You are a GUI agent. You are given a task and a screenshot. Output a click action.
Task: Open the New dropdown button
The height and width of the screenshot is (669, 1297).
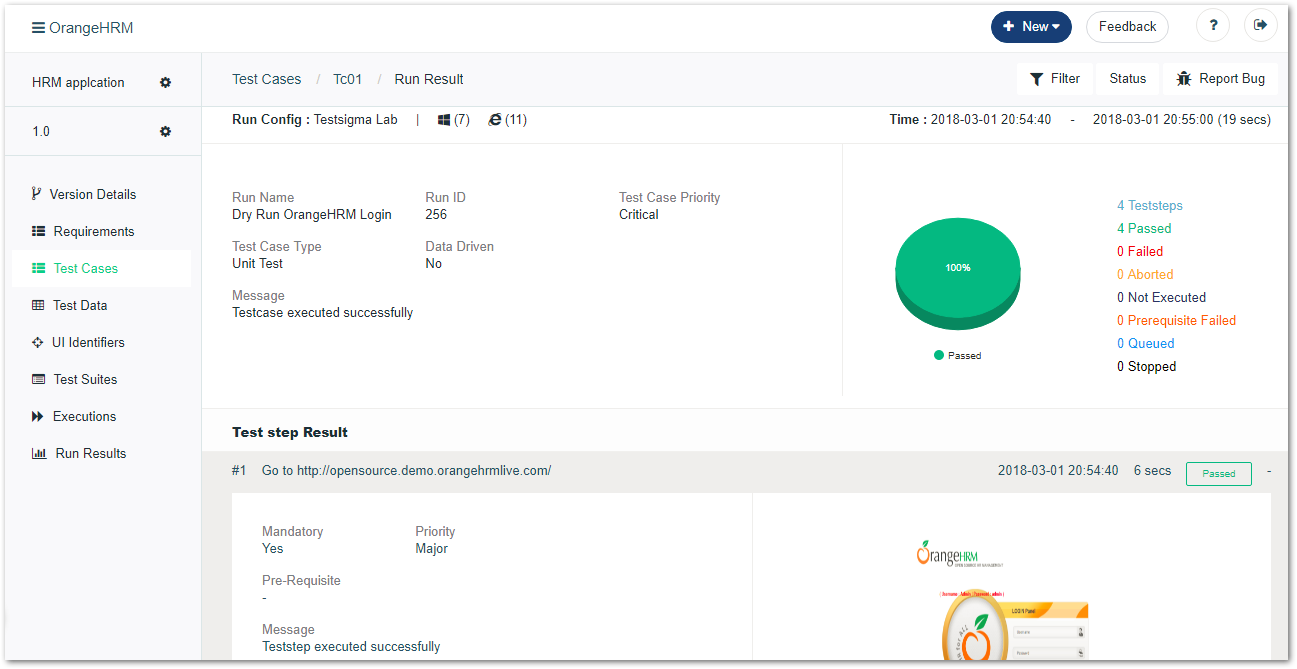1031,27
